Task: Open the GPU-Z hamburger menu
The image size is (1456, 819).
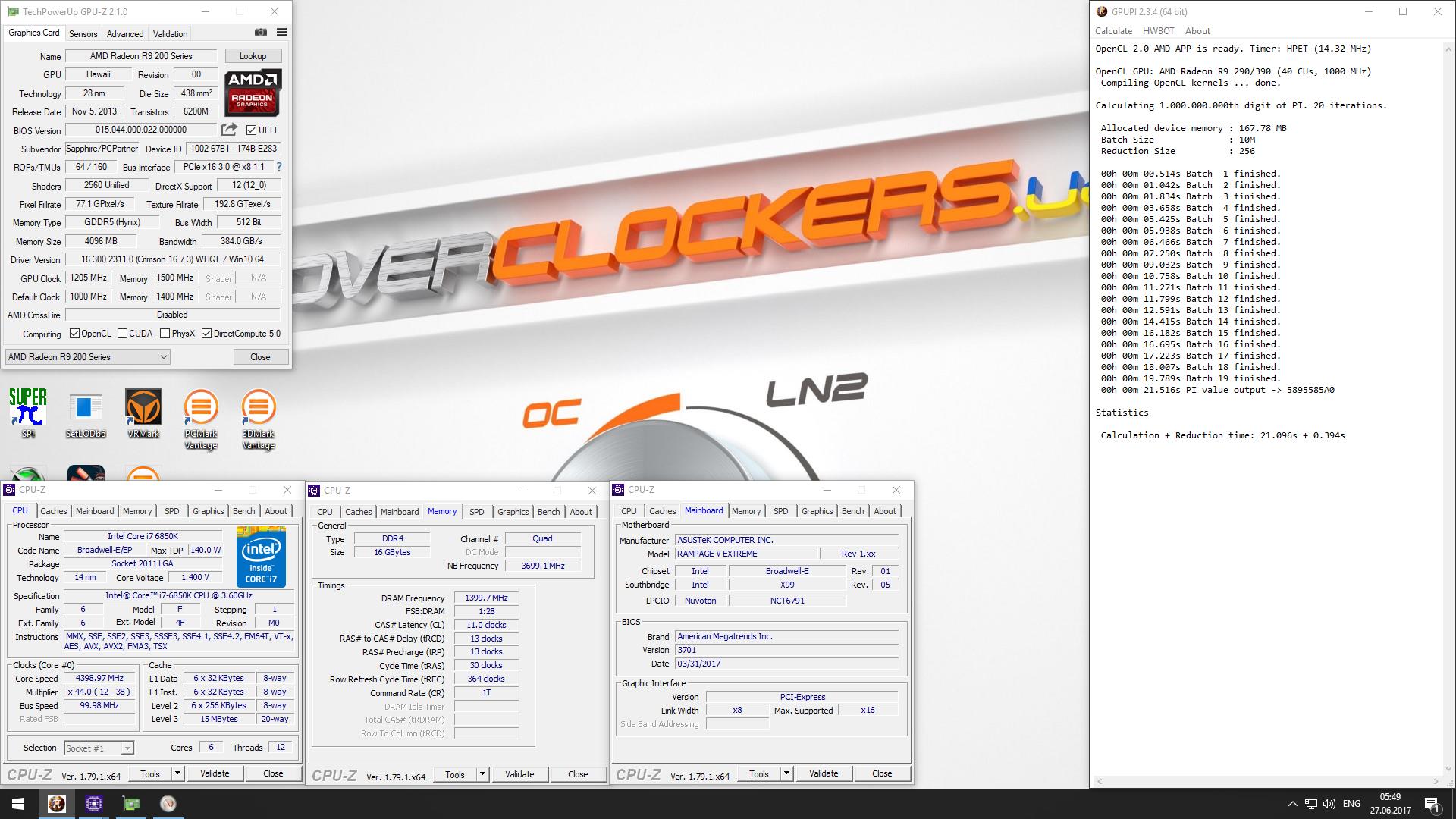Action: (x=281, y=32)
